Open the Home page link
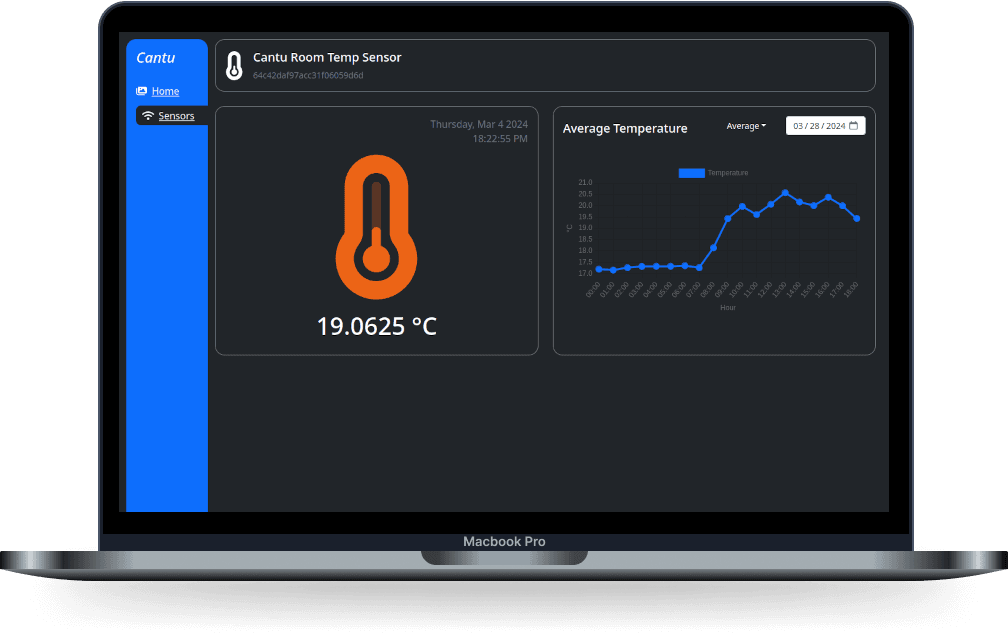The width and height of the screenshot is (1008, 635). 165,91
